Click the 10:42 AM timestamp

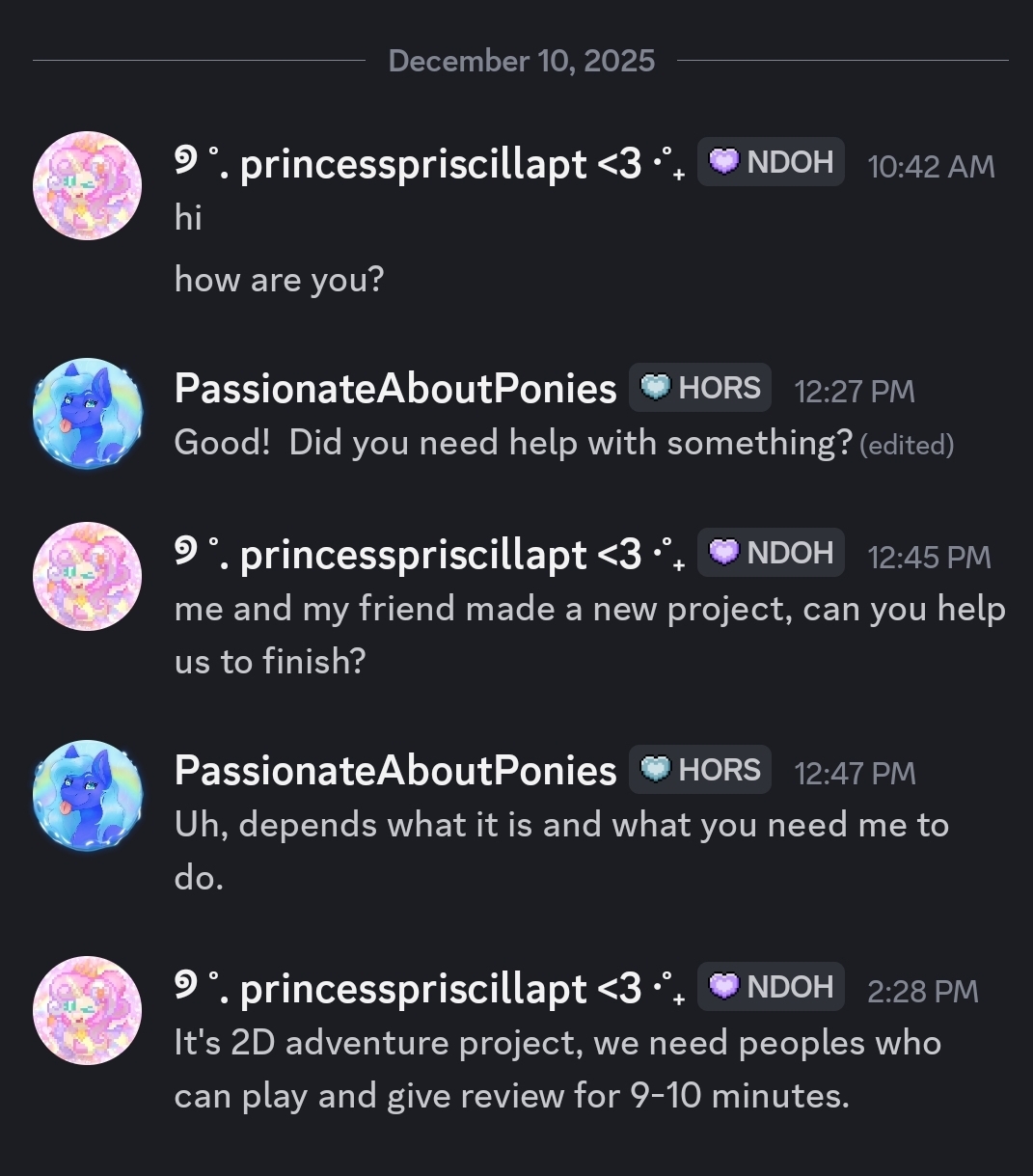(x=931, y=167)
